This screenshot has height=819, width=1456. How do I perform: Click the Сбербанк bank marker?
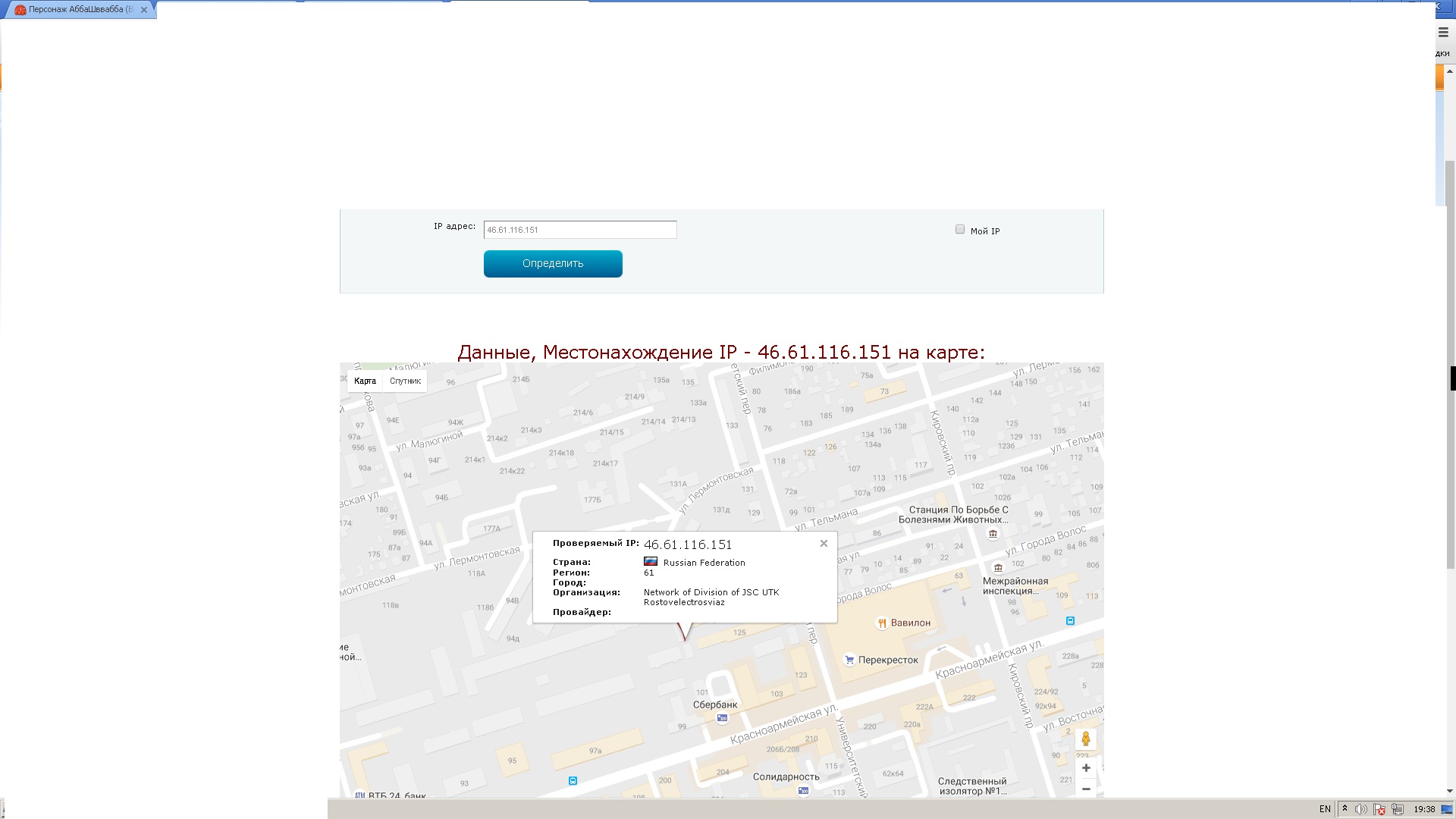pos(722,717)
